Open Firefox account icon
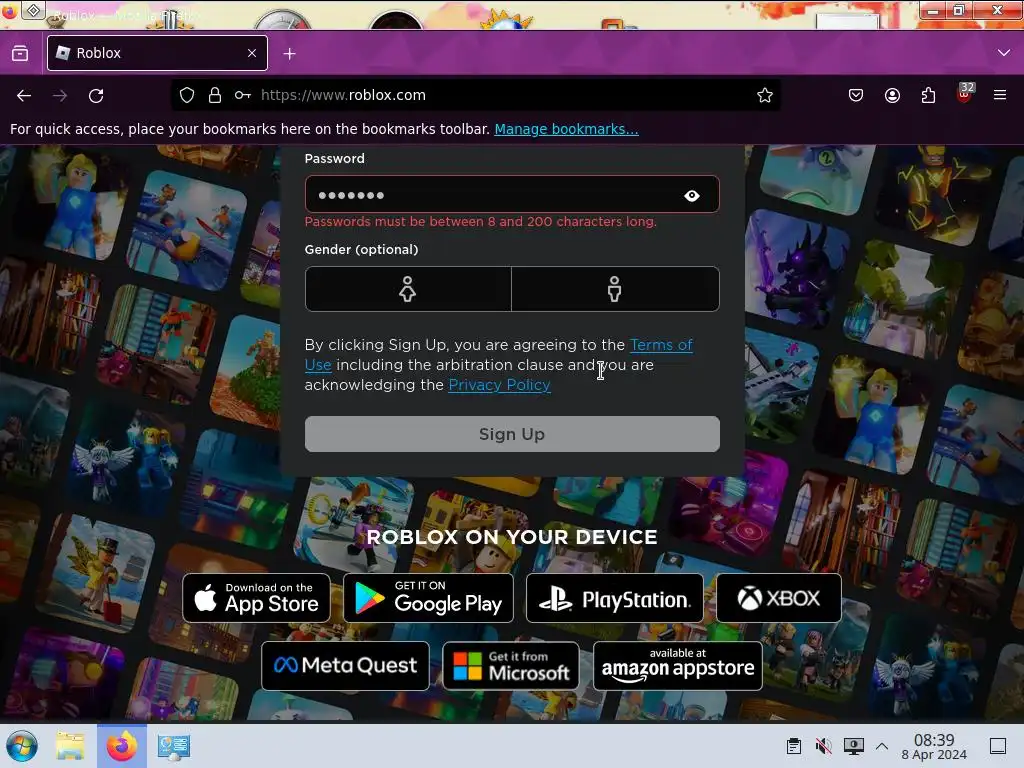The height and width of the screenshot is (768, 1024). point(892,95)
